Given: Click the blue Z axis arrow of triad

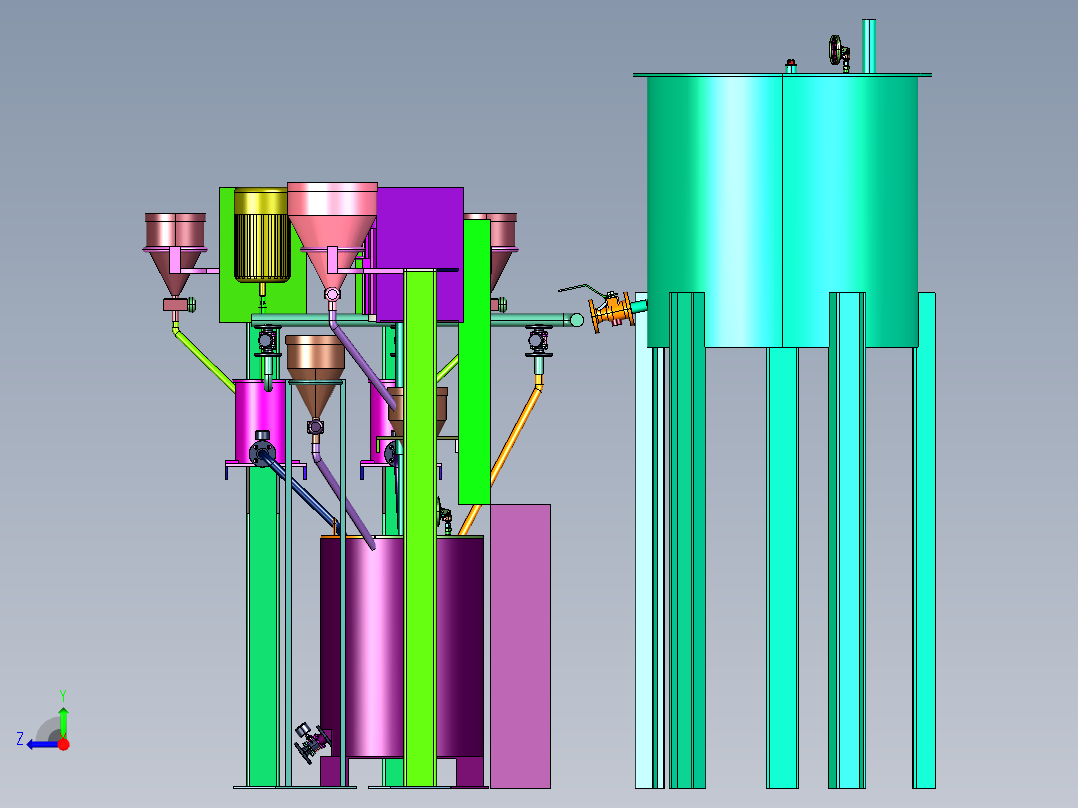Looking at the screenshot, I should pyautogui.click(x=41, y=745).
